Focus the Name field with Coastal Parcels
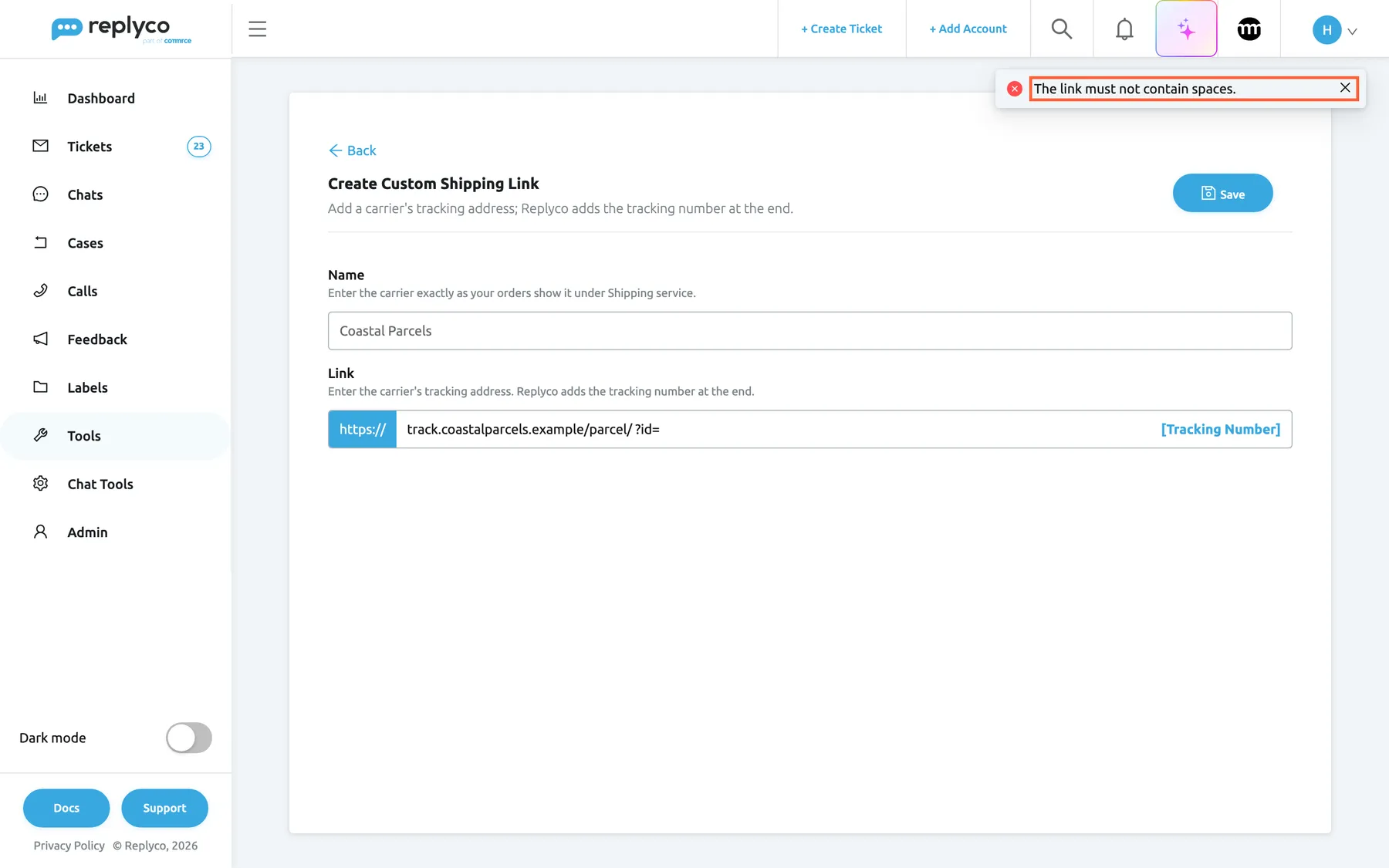The image size is (1389, 868). click(x=809, y=331)
